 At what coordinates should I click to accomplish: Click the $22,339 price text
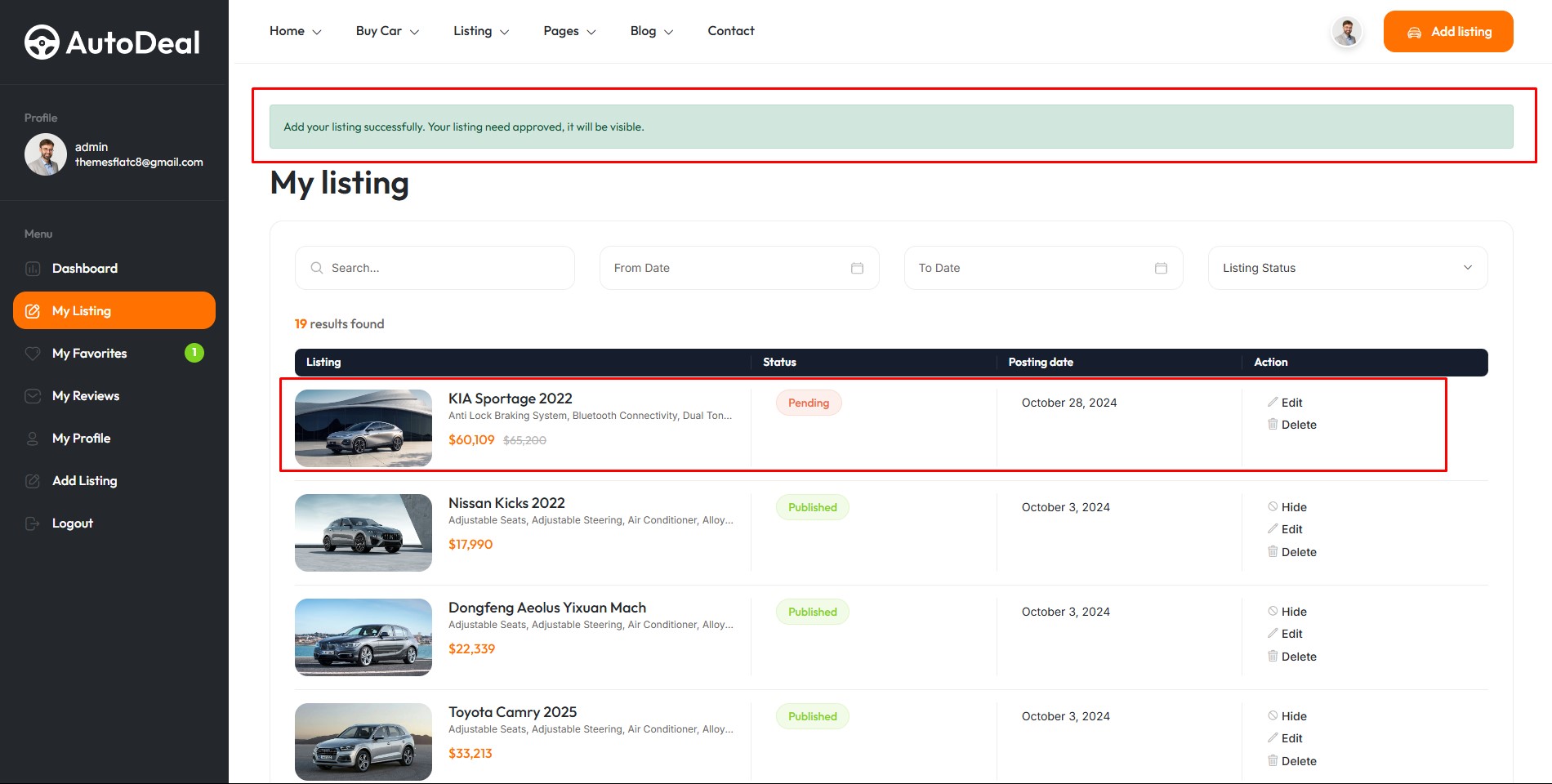[x=471, y=648]
